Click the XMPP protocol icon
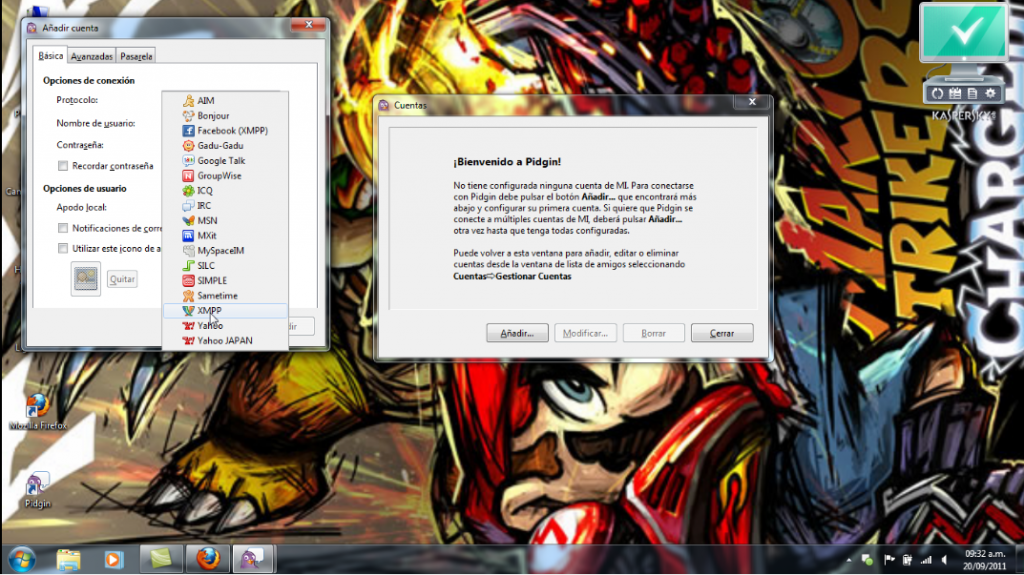Image resolution: width=1024 pixels, height=575 pixels. coord(188,311)
